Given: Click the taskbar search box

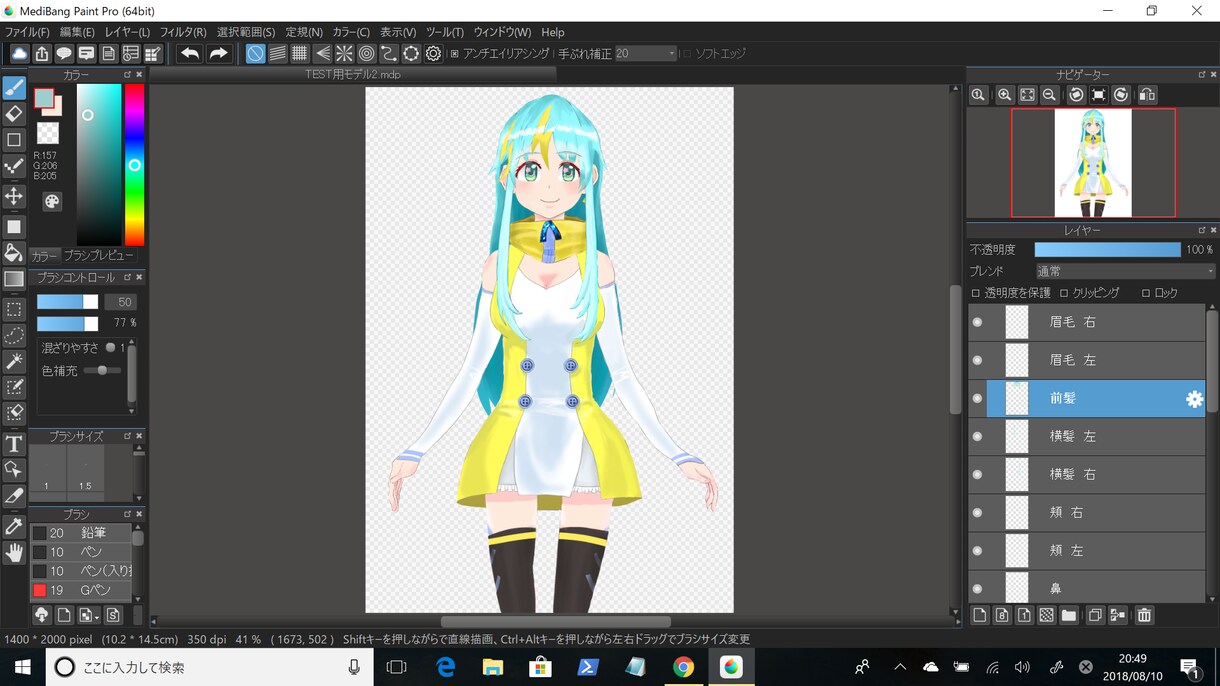Looking at the screenshot, I should click(208, 667).
